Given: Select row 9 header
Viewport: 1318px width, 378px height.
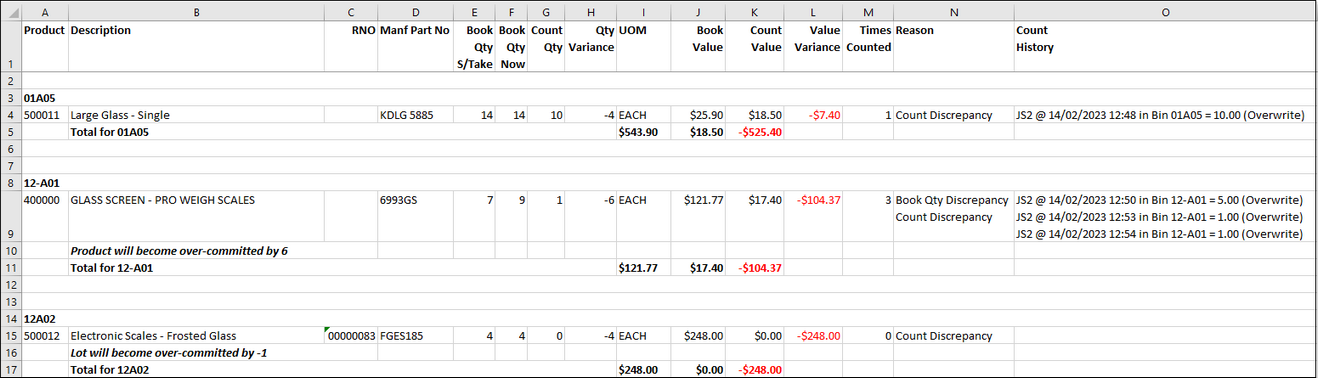Looking at the screenshot, I should click(11, 217).
